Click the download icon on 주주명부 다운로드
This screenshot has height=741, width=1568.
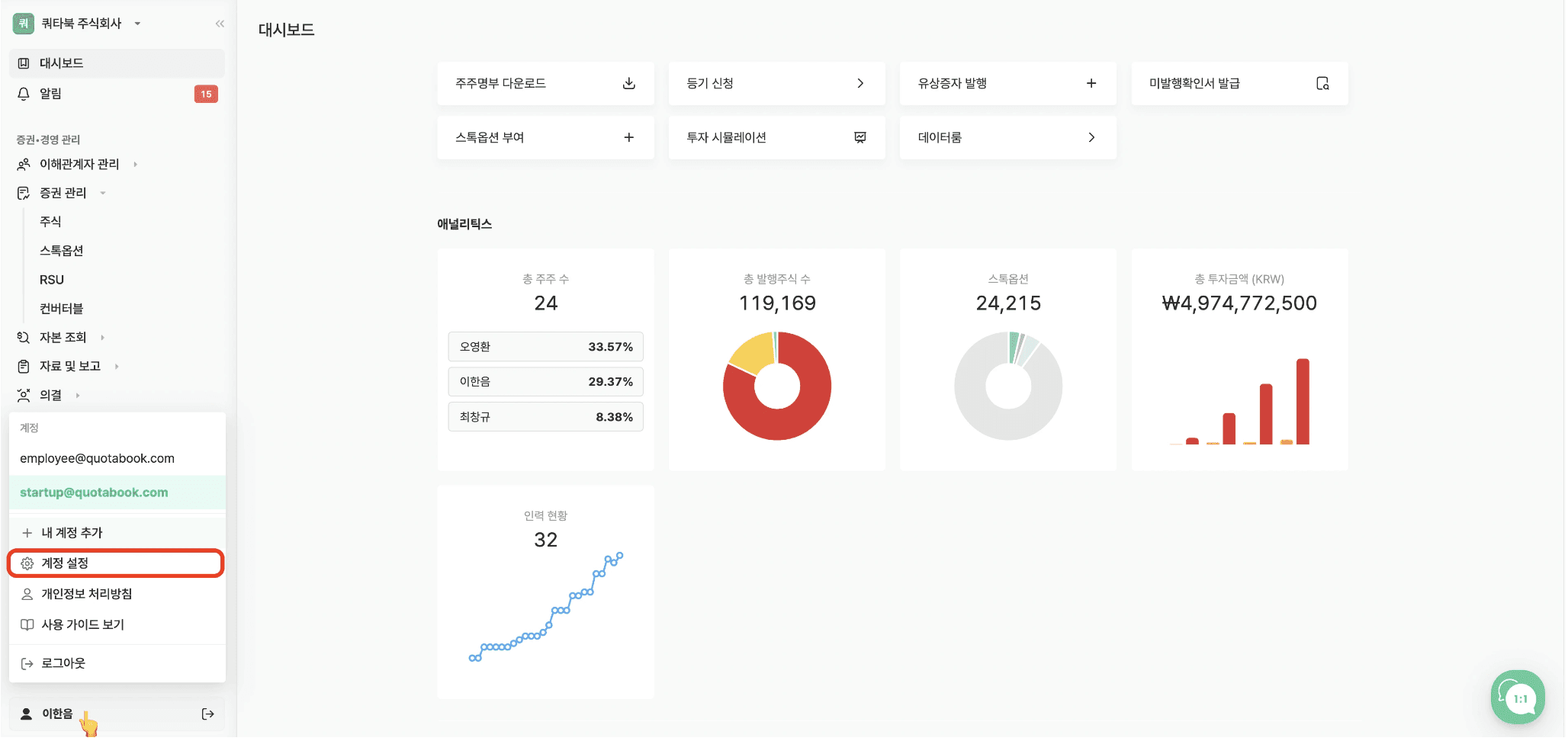coord(628,84)
